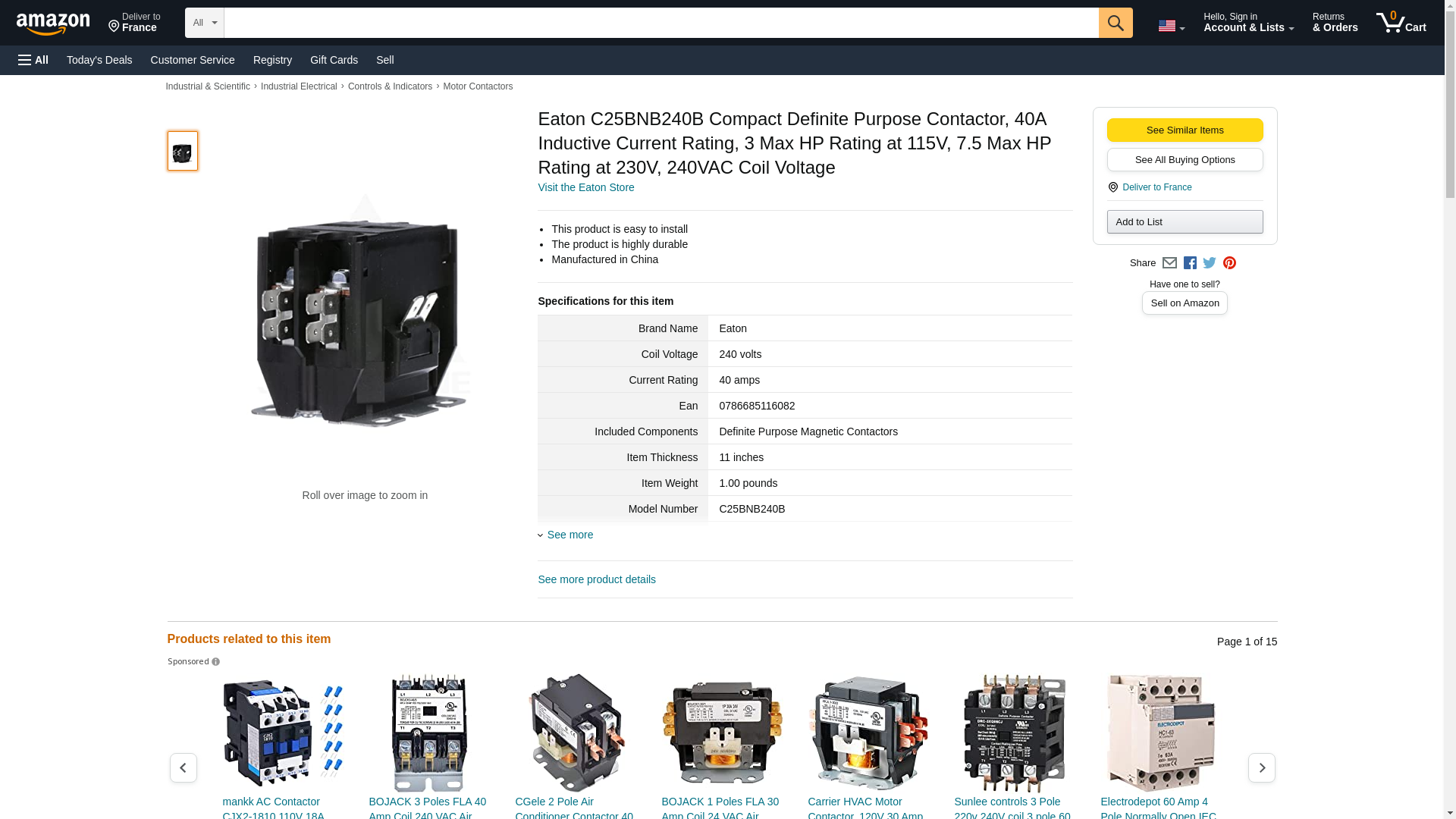Share product on Facebook icon

click(x=1190, y=263)
